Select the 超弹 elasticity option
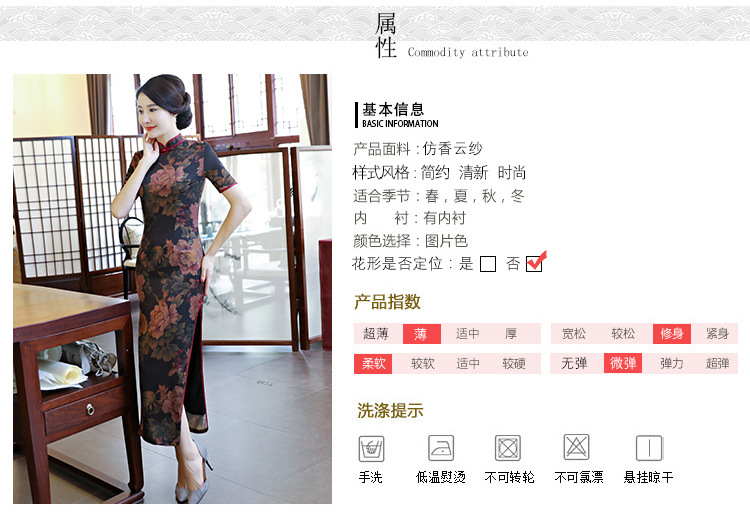Image resolution: width=750 pixels, height=515 pixels. pos(717,363)
